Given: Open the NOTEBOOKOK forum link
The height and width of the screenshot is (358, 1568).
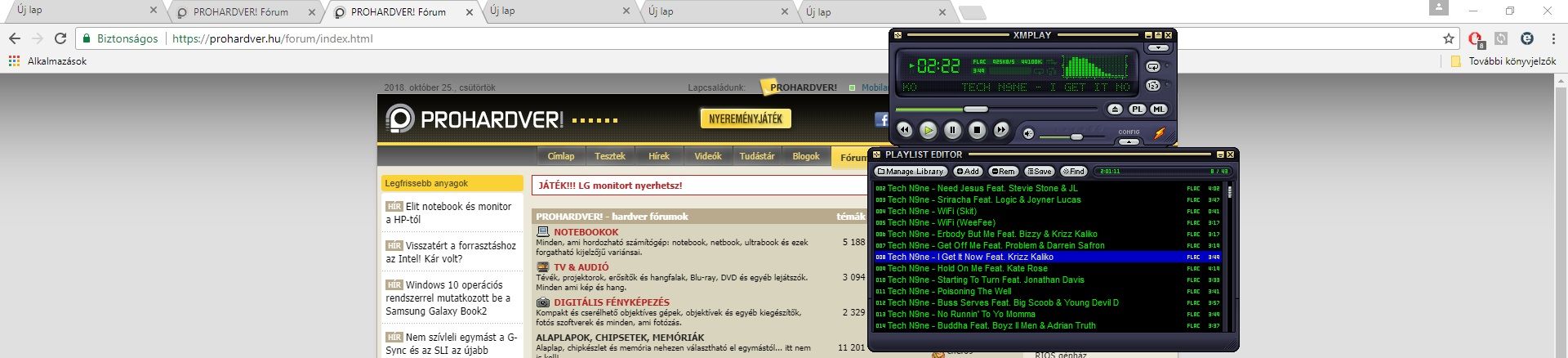Looking at the screenshot, I should click(586, 232).
